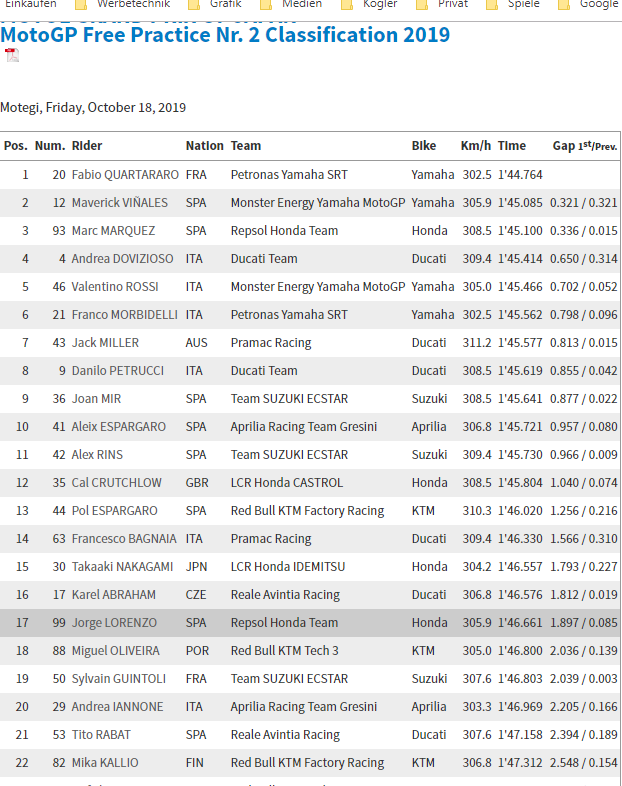
Task: Click the lap time 1'46.661 in Lorenzo's row
Action: pos(520,623)
